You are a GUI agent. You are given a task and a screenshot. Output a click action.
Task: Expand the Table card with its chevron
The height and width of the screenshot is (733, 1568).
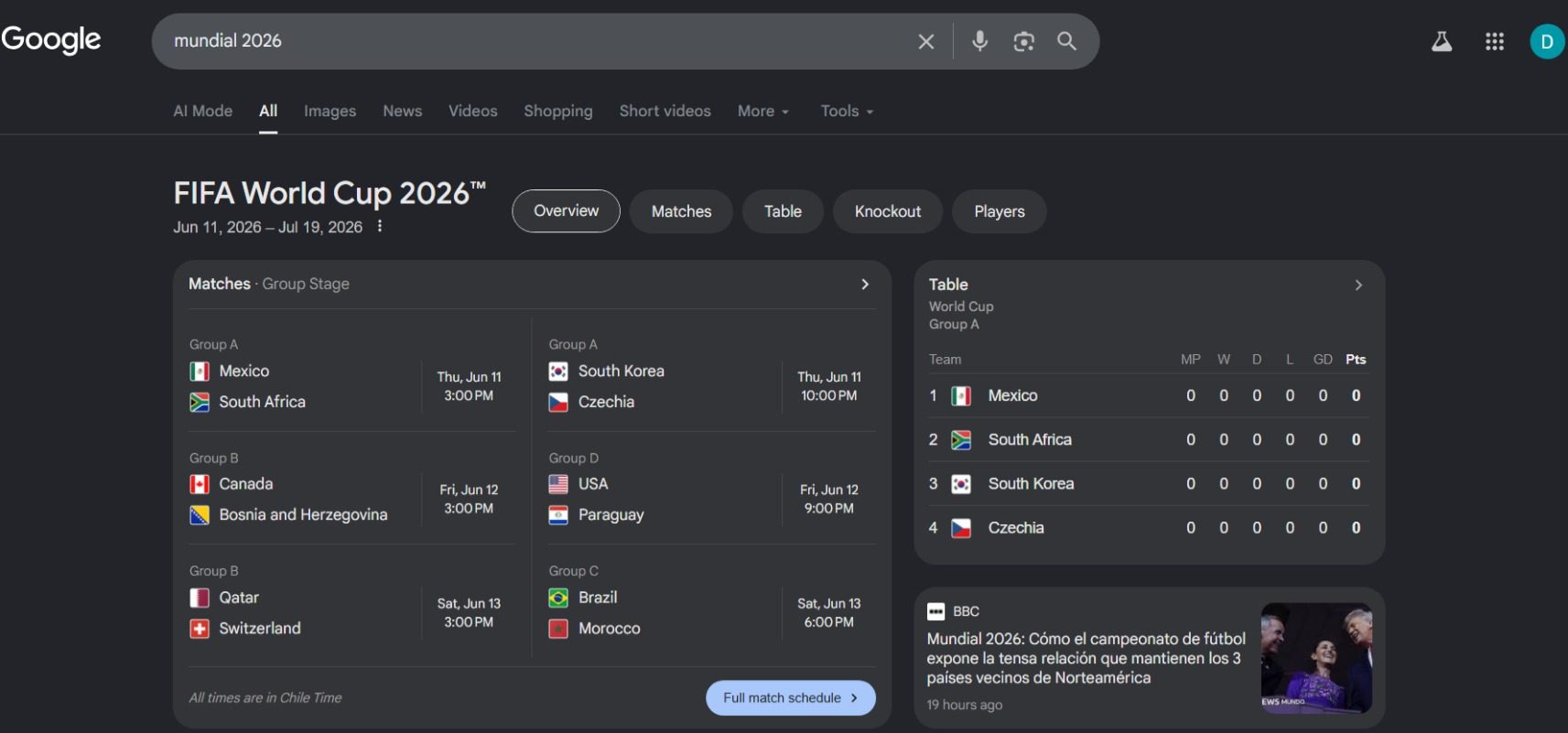(x=1358, y=285)
